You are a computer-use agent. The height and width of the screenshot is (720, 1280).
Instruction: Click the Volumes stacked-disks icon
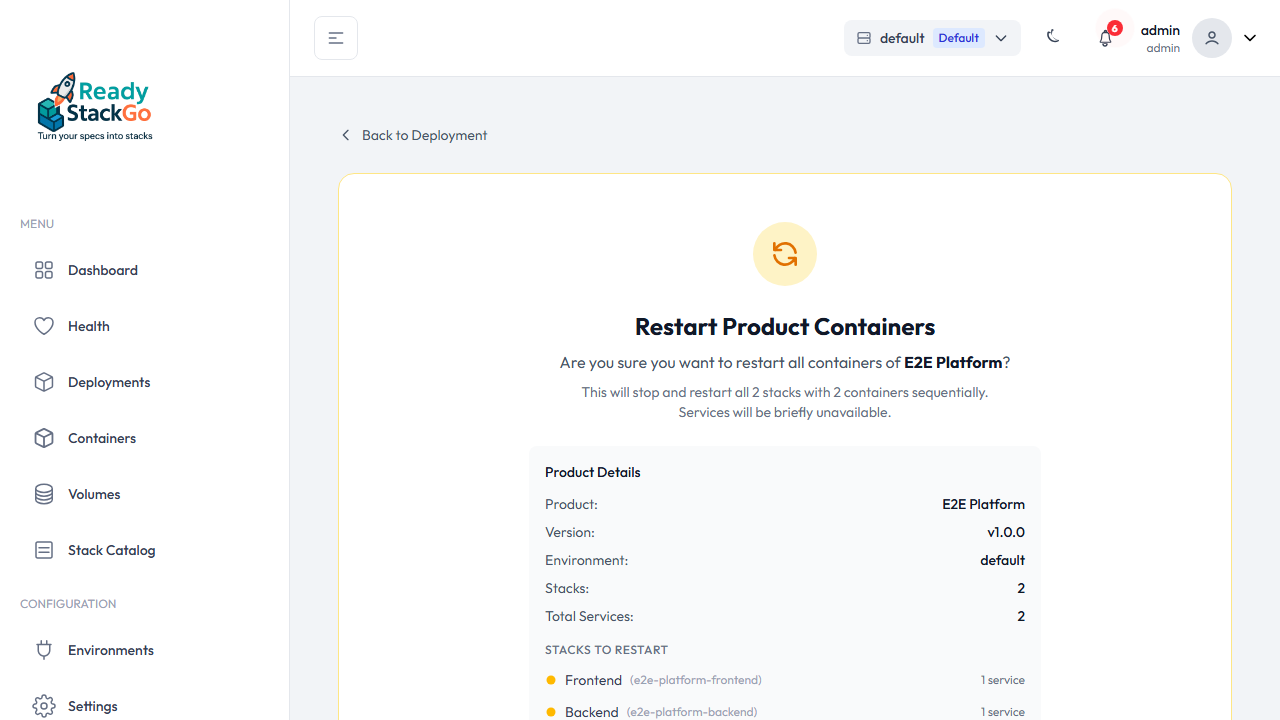[44, 494]
